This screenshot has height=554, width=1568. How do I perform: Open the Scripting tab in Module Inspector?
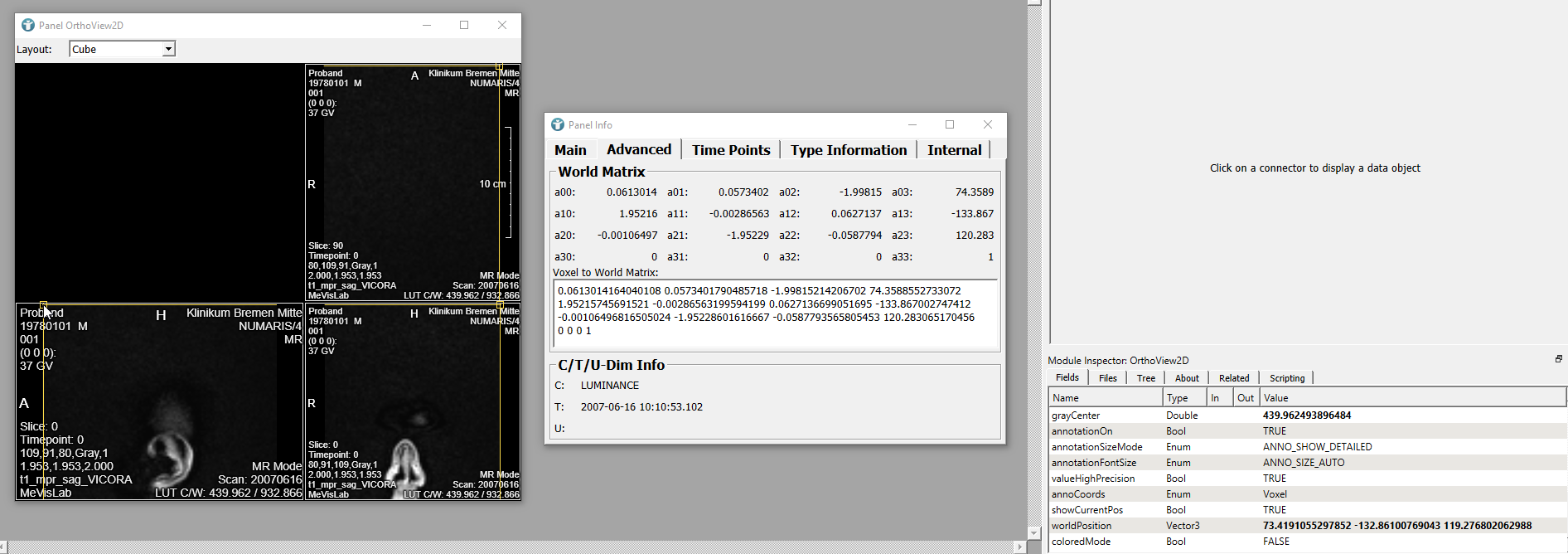pos(1286,378)
